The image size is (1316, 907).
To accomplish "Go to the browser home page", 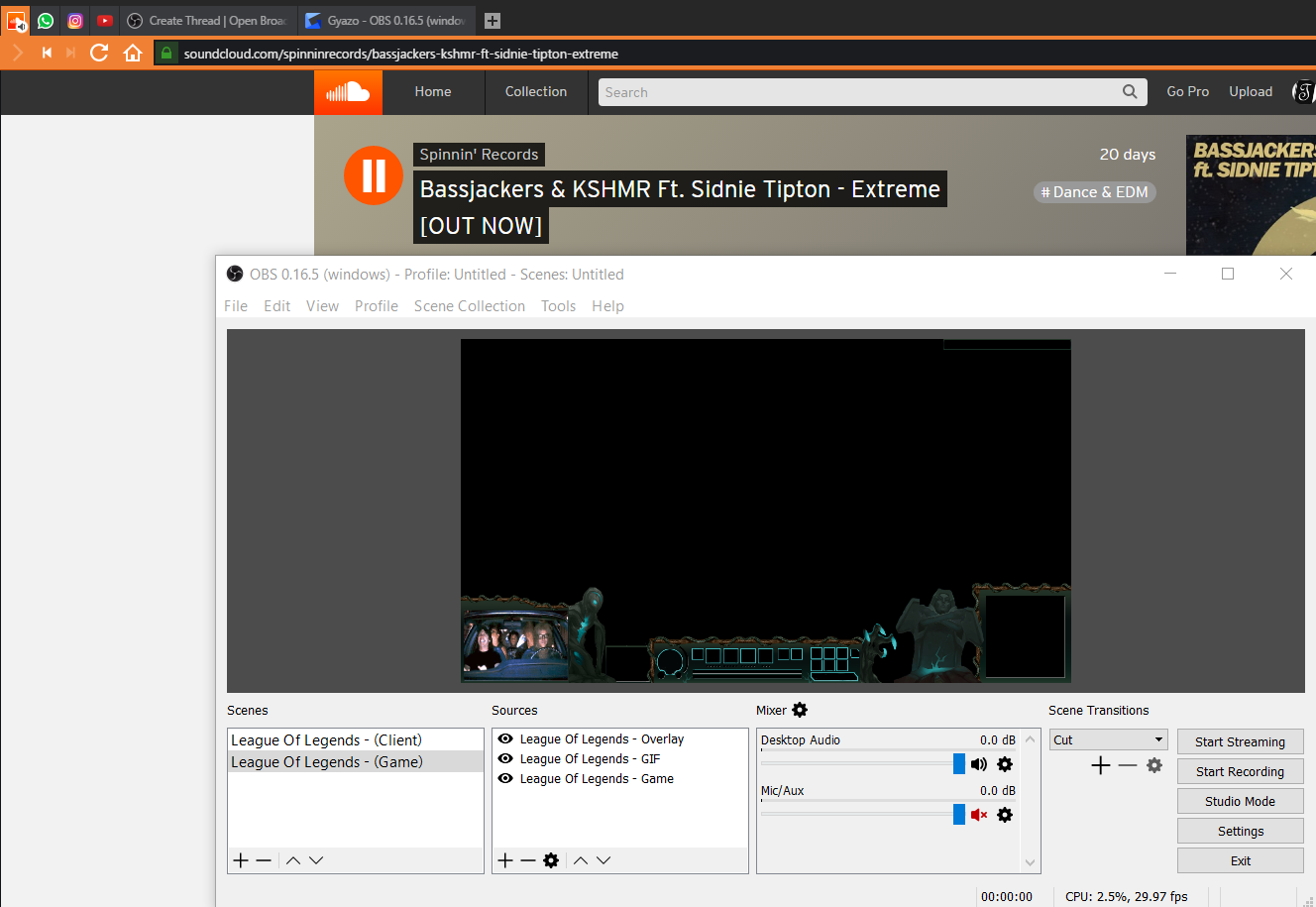I will [133, 53].
